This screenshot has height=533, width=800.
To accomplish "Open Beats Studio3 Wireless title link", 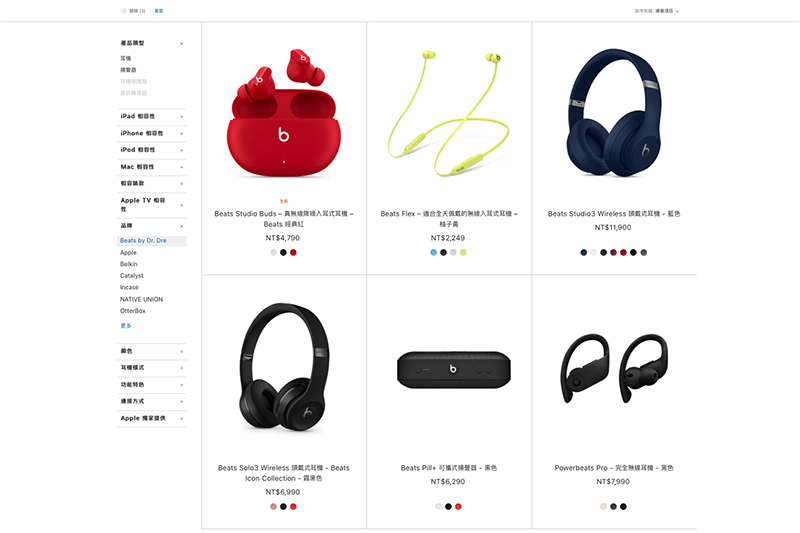I will 614,214.
